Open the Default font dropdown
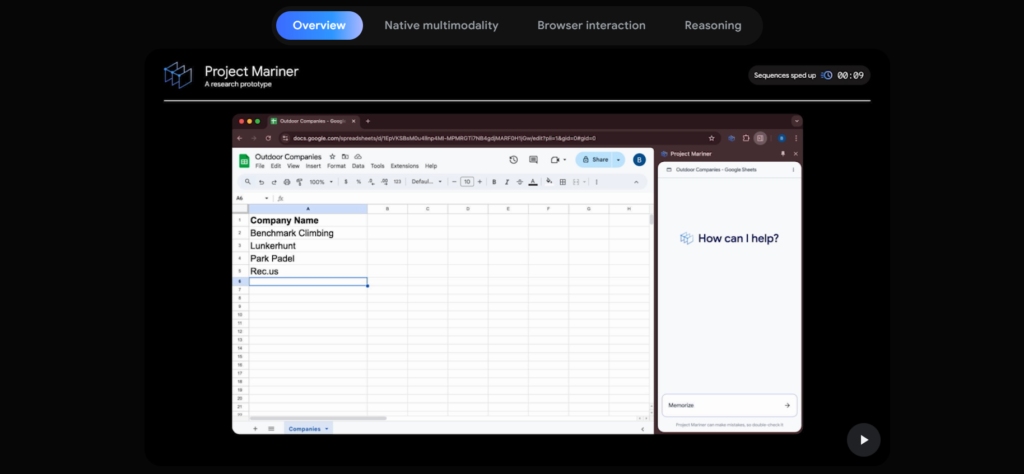Screen dimensions: 1024x474 pyautogui.click(x=426, y=182)
